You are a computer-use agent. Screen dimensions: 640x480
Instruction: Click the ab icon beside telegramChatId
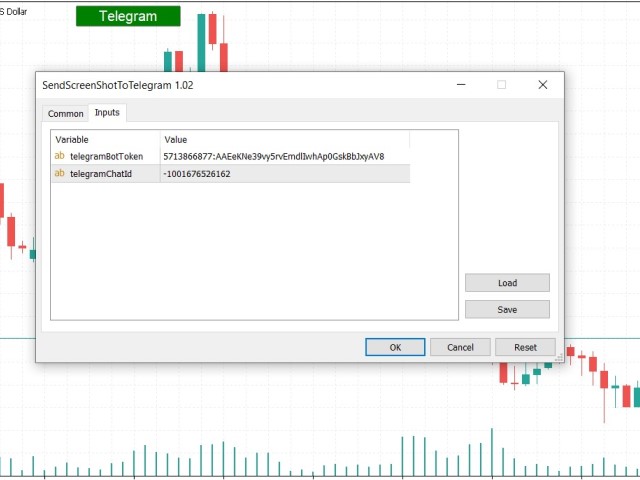pos(60,173)
